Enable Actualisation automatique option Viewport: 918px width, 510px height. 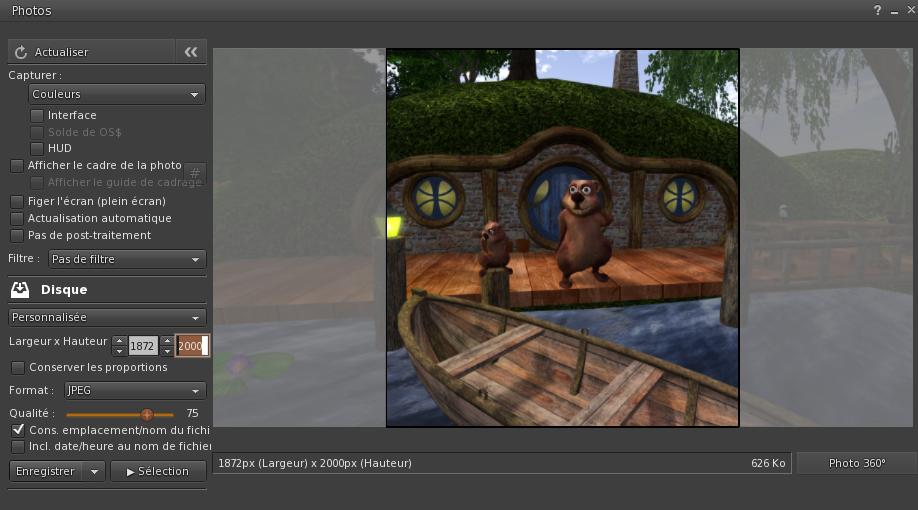click(x=17, y=218)
